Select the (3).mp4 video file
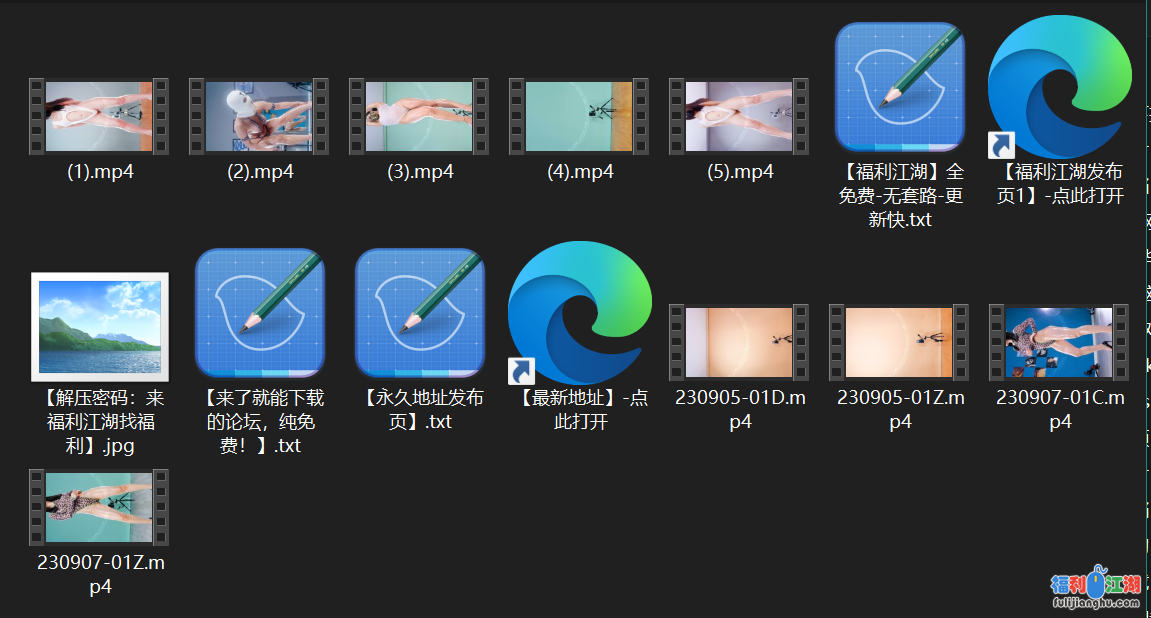Viewport: 1151px width, 618px height. click(420, 116)
